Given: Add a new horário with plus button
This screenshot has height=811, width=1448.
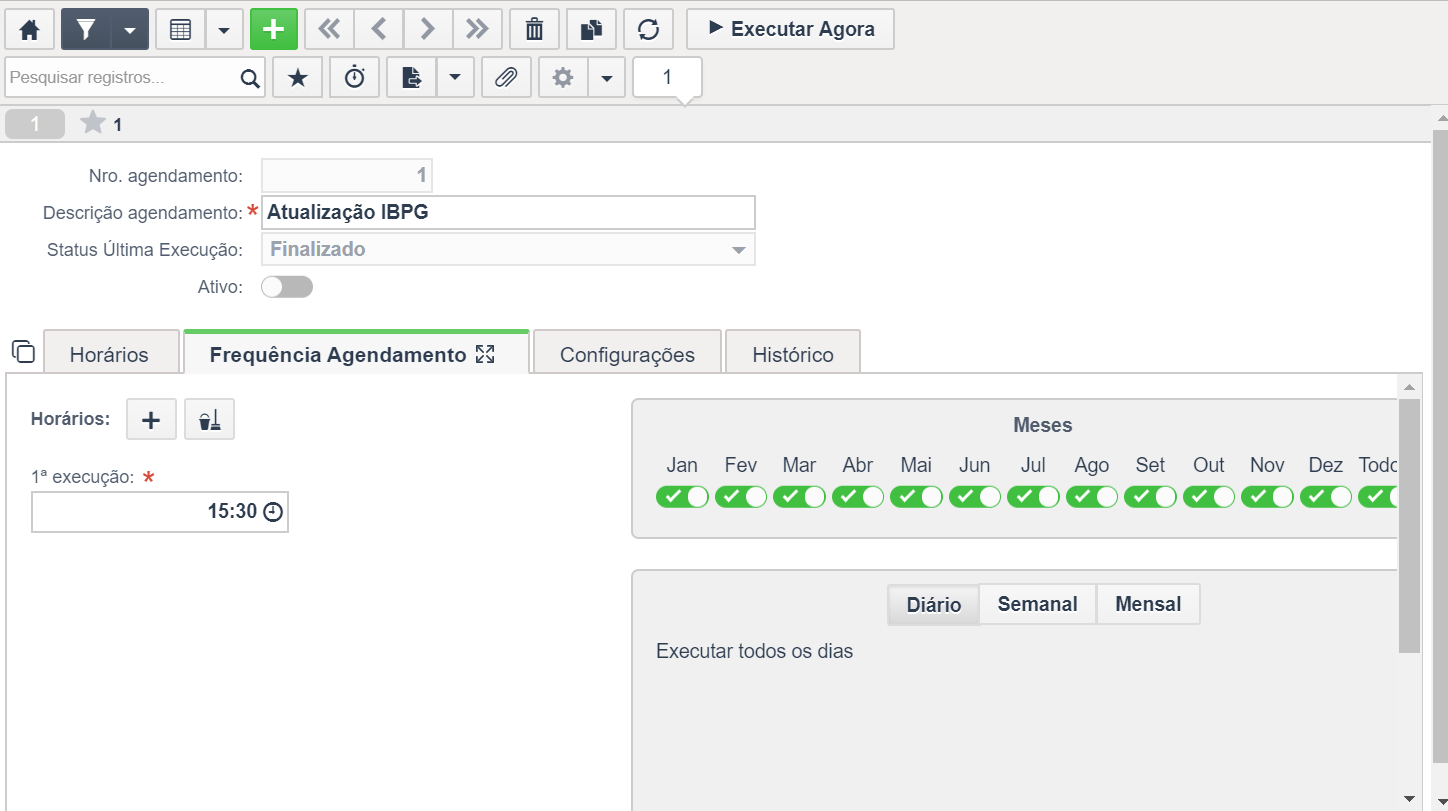Looking at the screenshot, I should pyautogui.click(x=151, y=420).
